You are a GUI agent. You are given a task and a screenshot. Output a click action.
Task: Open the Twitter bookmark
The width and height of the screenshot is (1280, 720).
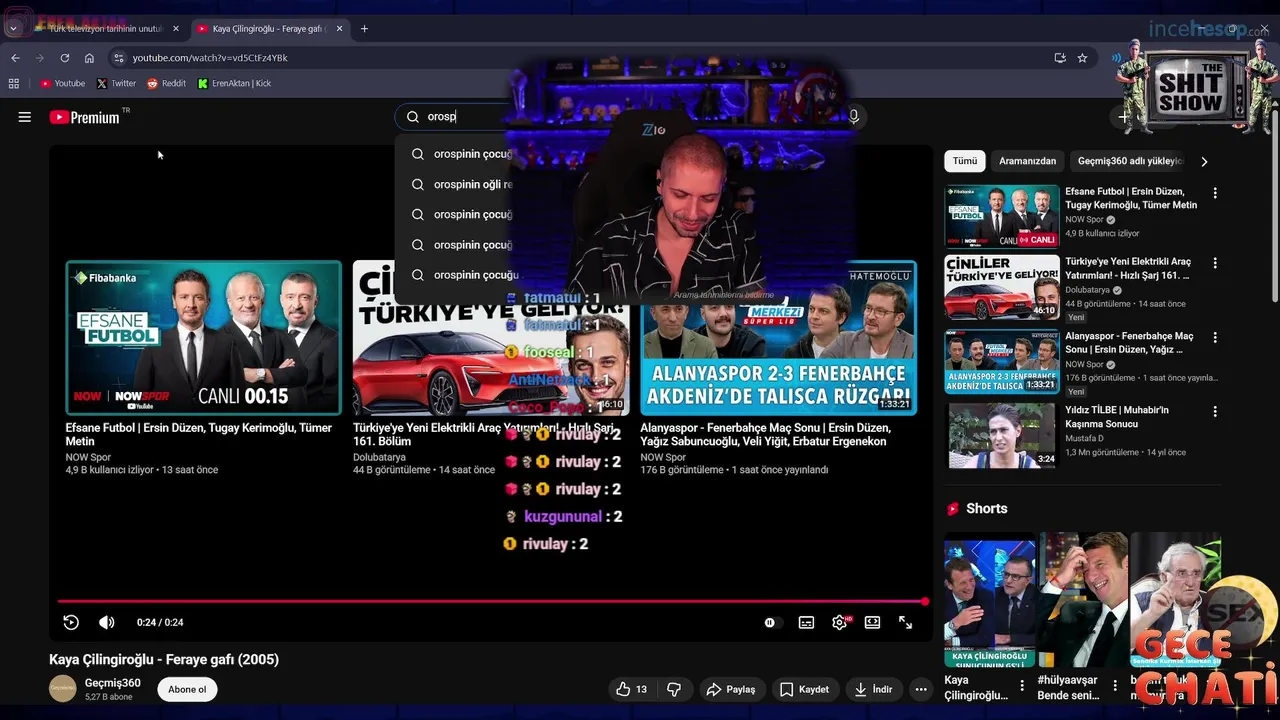click(x=116, y=84)
